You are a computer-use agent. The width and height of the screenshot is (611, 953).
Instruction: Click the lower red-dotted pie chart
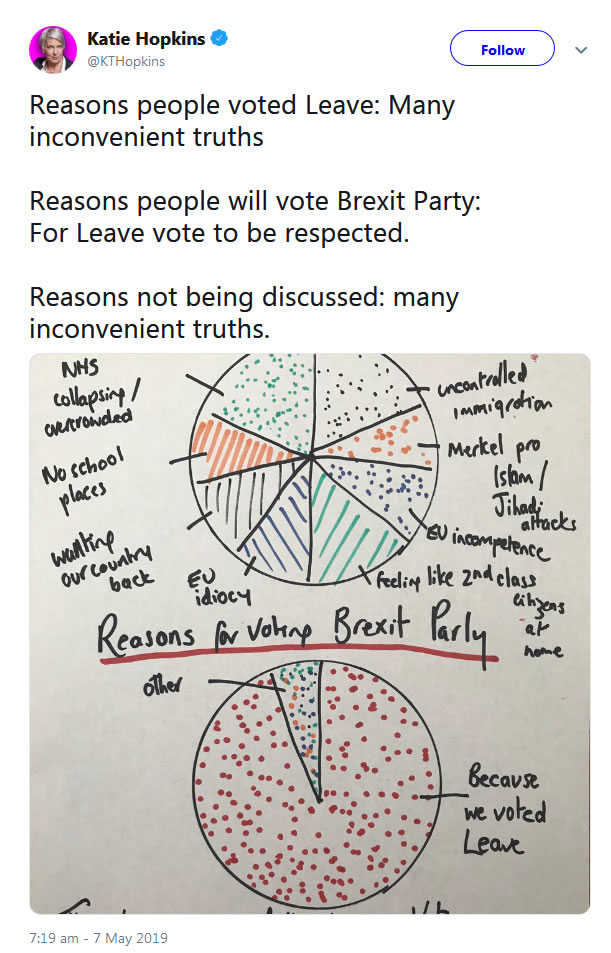click(318, 782)
